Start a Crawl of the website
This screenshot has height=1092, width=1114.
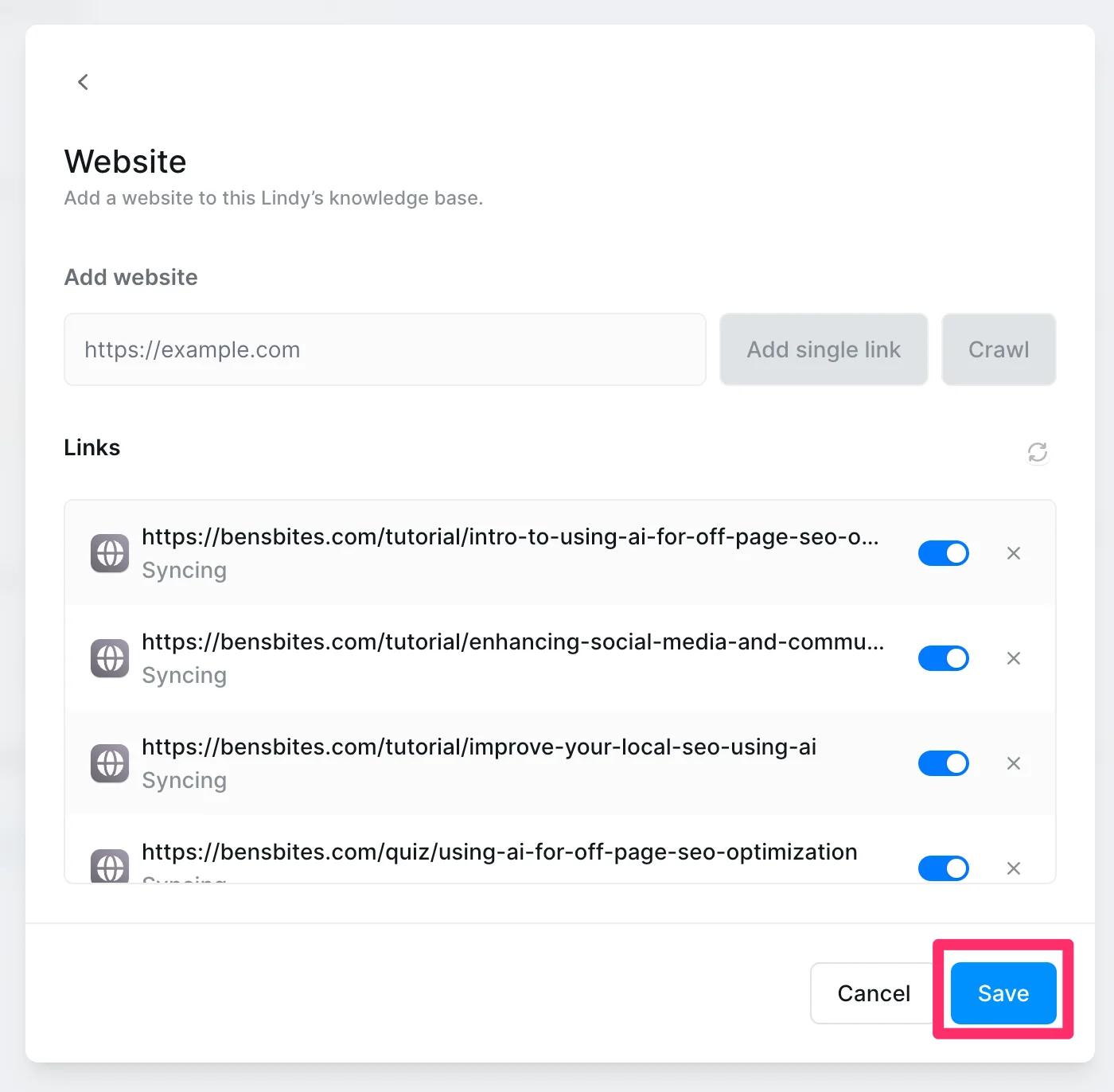[999, 349]
